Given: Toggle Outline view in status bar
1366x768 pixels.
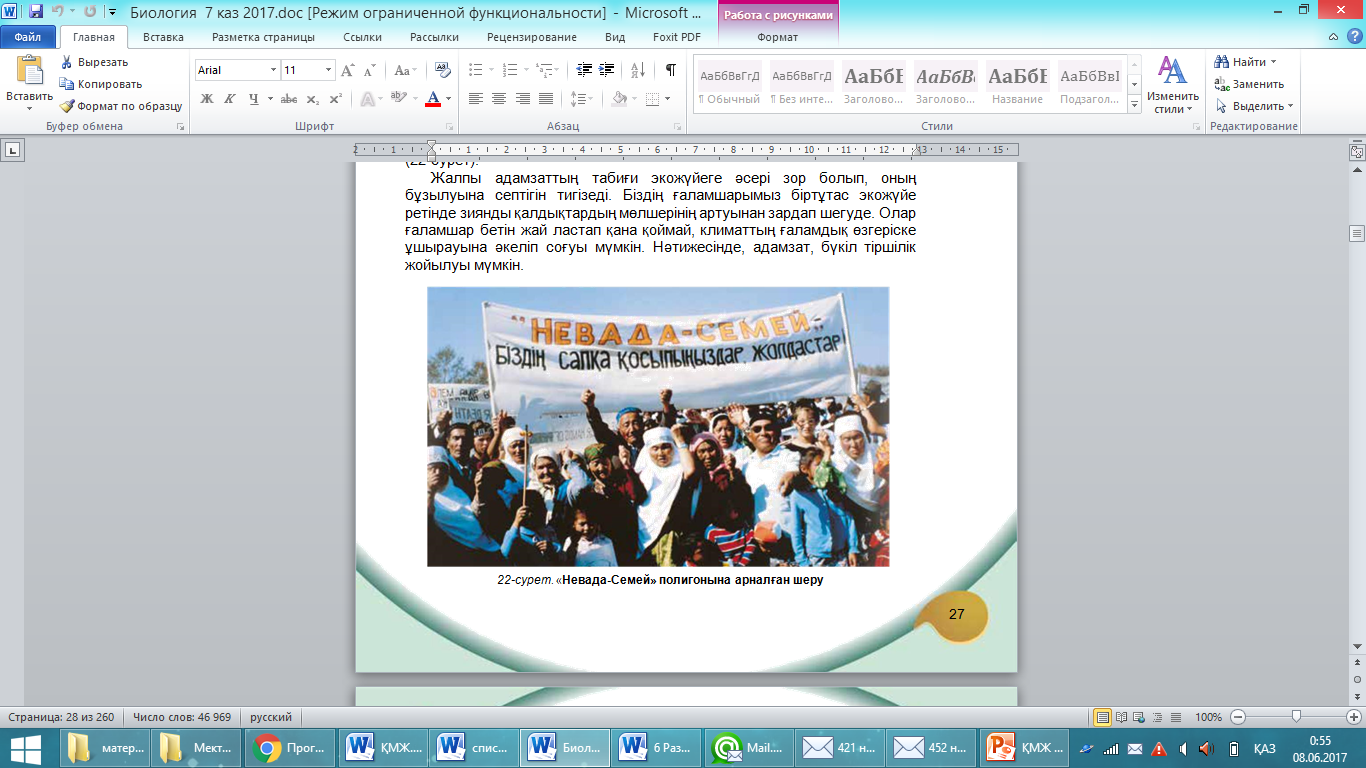Looking at the screenshot, I should click(1155, 717).
